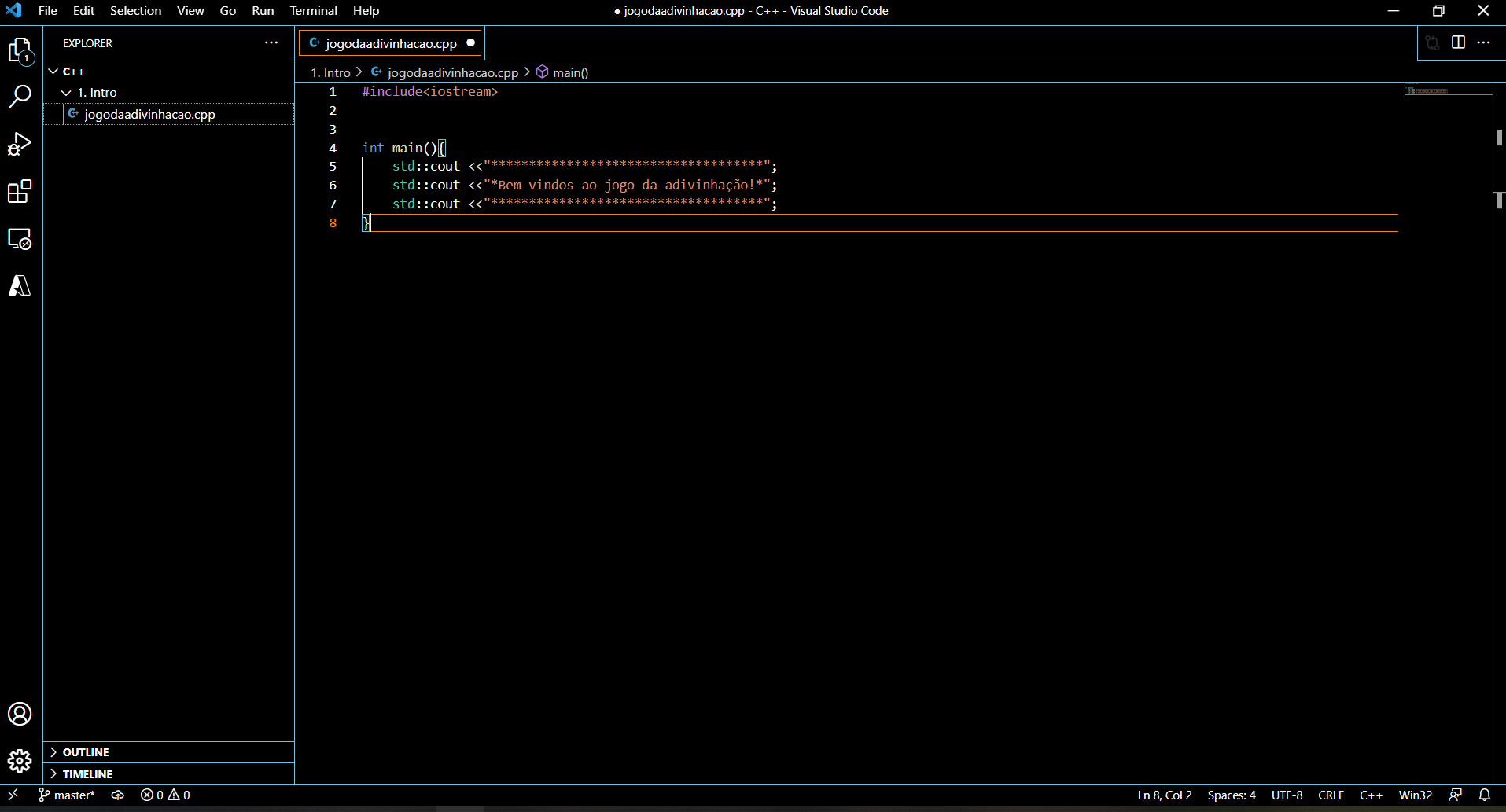Open Explorer views and more actions

[271, 42]
